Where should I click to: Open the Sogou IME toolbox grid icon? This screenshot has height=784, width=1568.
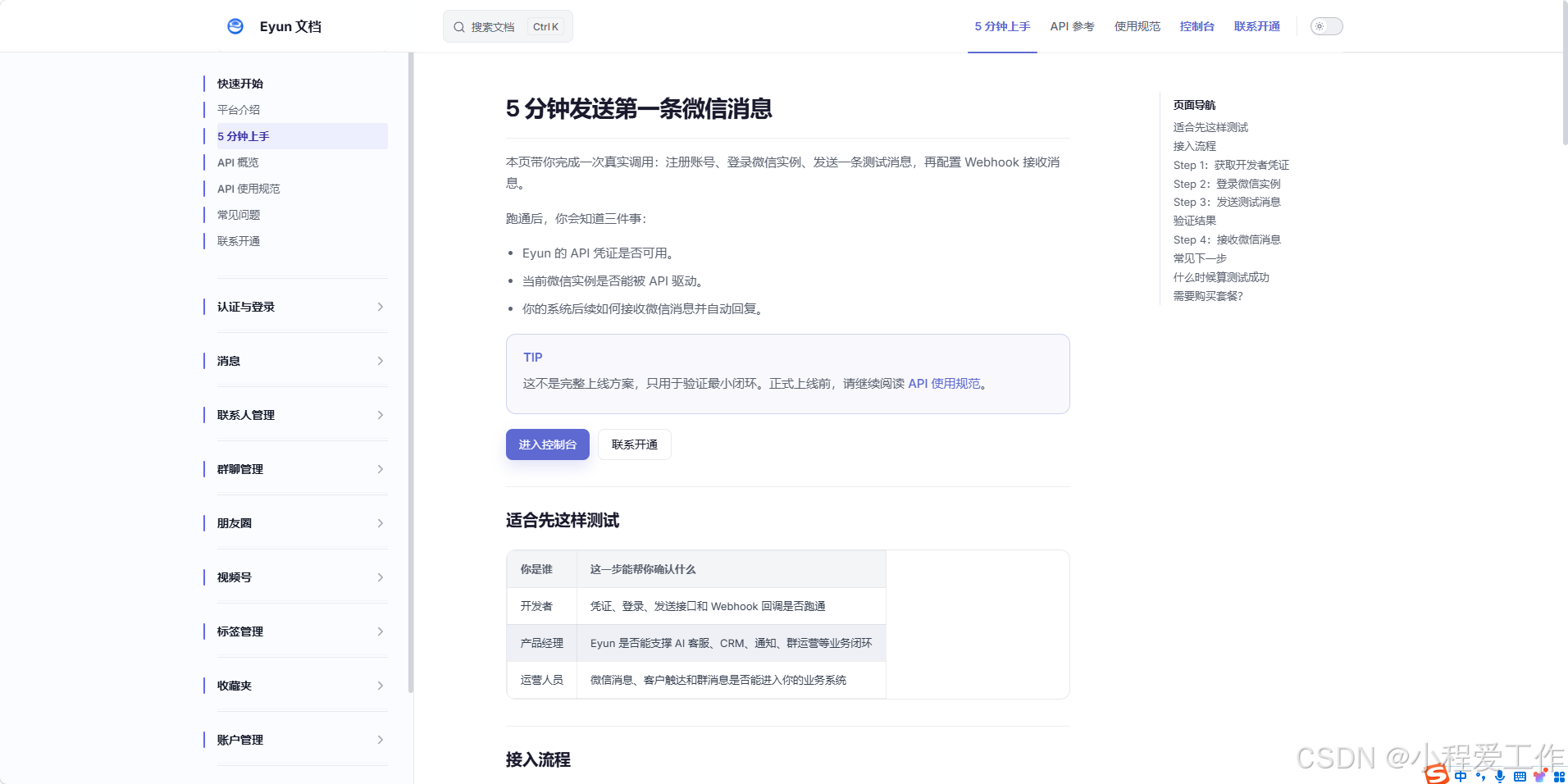(1559, 776)
